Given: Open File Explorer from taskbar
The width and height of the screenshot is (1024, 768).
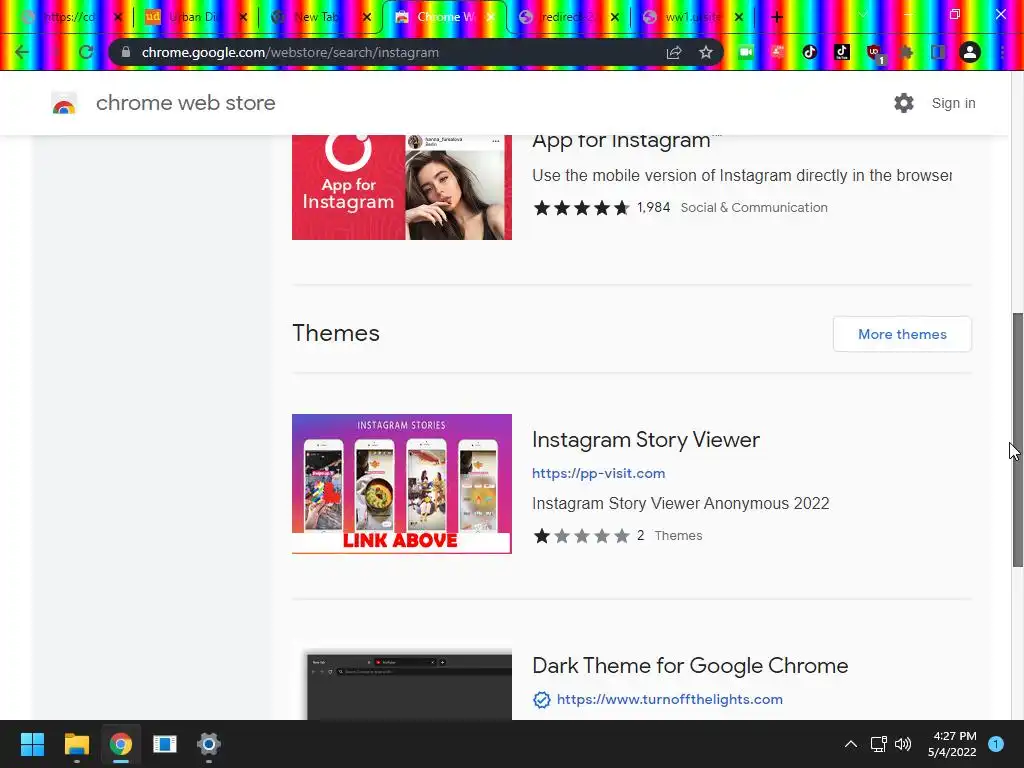Looking at the screenshot, I should [76, 744].
